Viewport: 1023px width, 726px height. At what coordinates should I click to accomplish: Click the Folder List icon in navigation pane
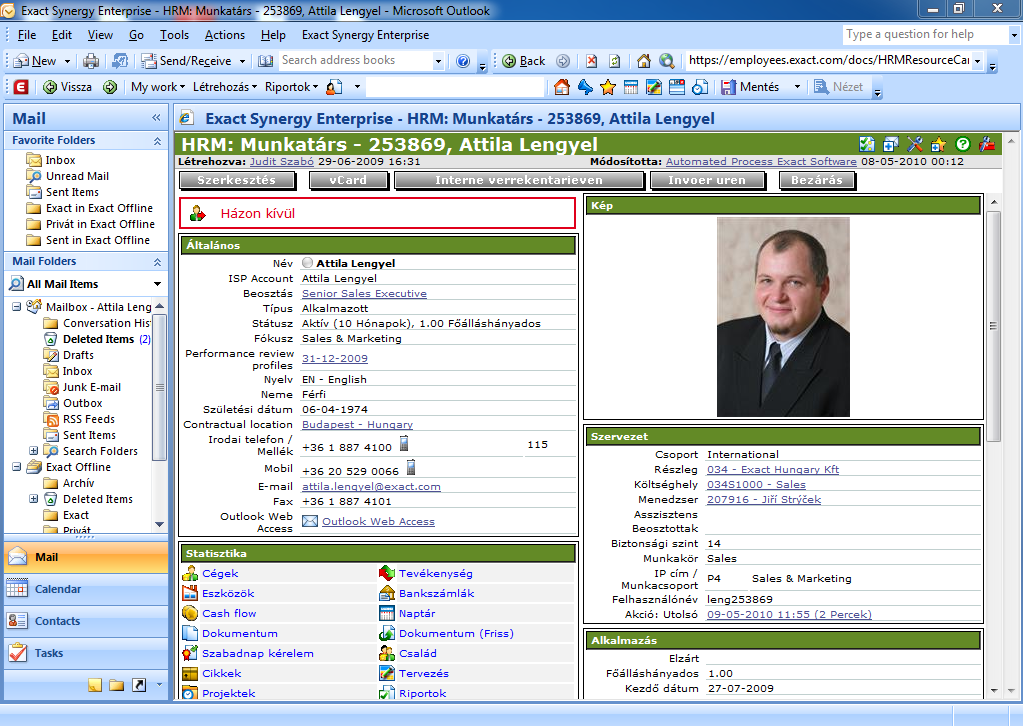(x=117, y=685)
